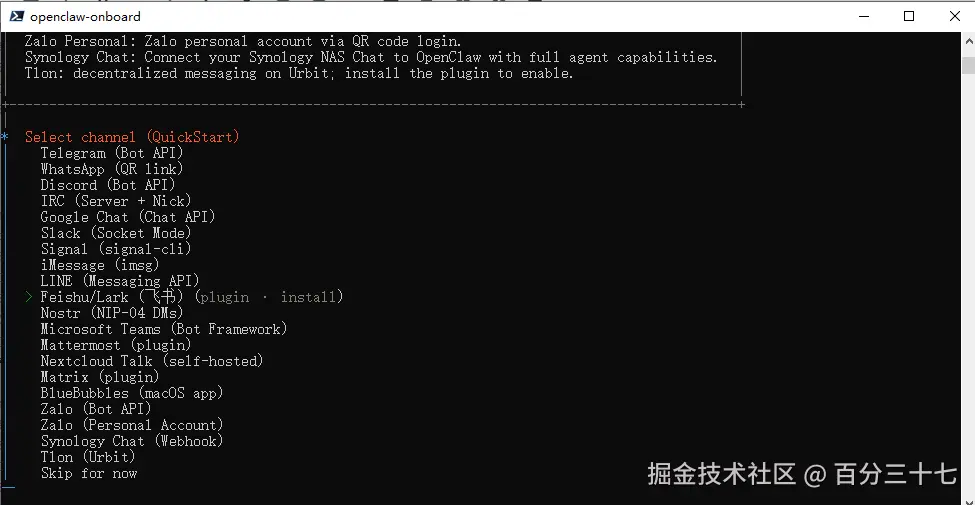Click the vertical scrollbar up arrow

(x=967, y=41)
